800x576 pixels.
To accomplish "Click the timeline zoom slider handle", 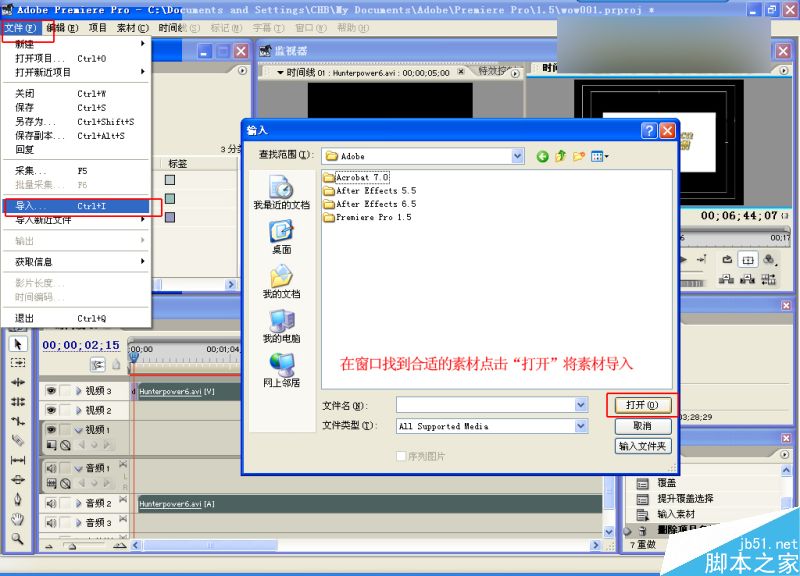I will tap(72, 546).
